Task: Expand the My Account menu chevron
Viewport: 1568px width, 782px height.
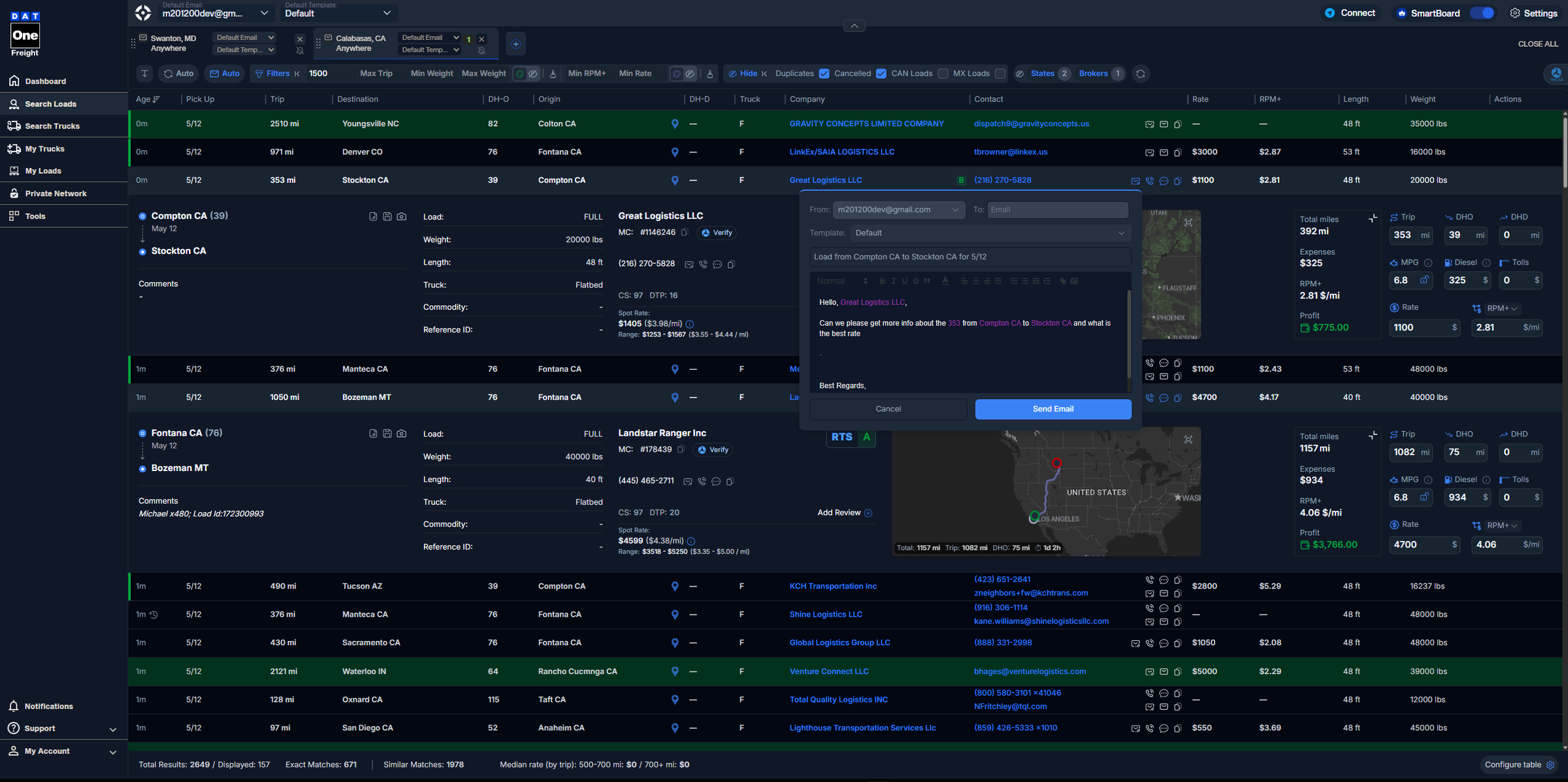Action: 113,752
